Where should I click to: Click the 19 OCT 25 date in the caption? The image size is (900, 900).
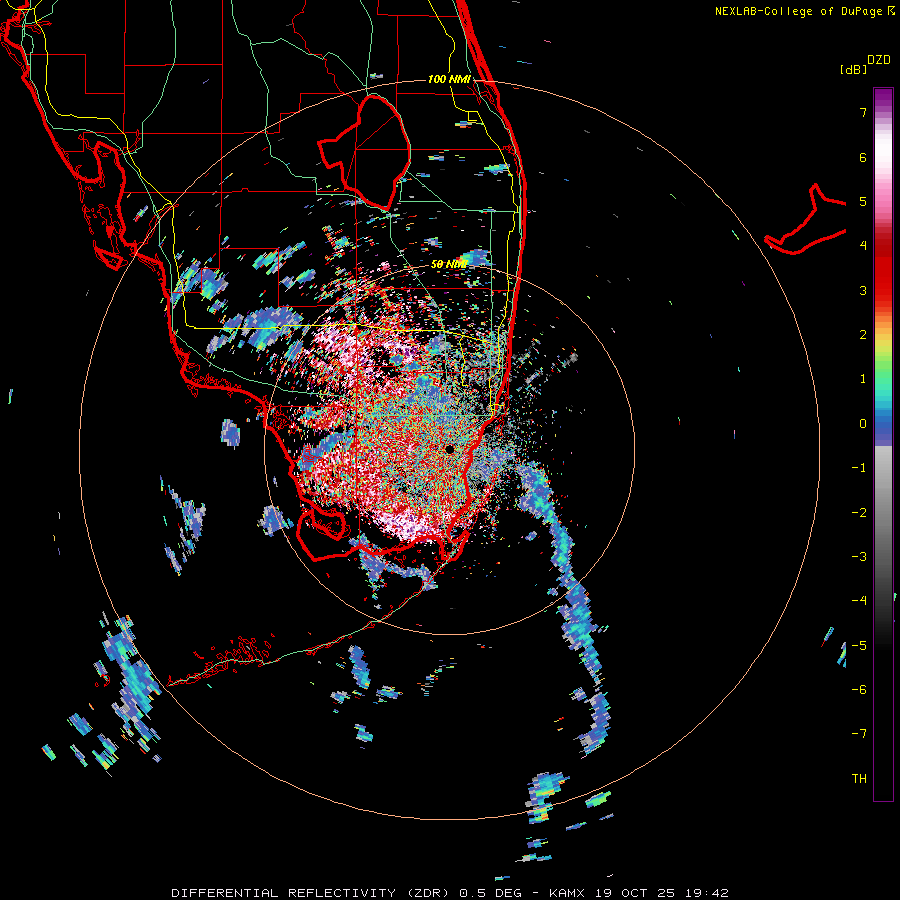(x=634, y=893)
